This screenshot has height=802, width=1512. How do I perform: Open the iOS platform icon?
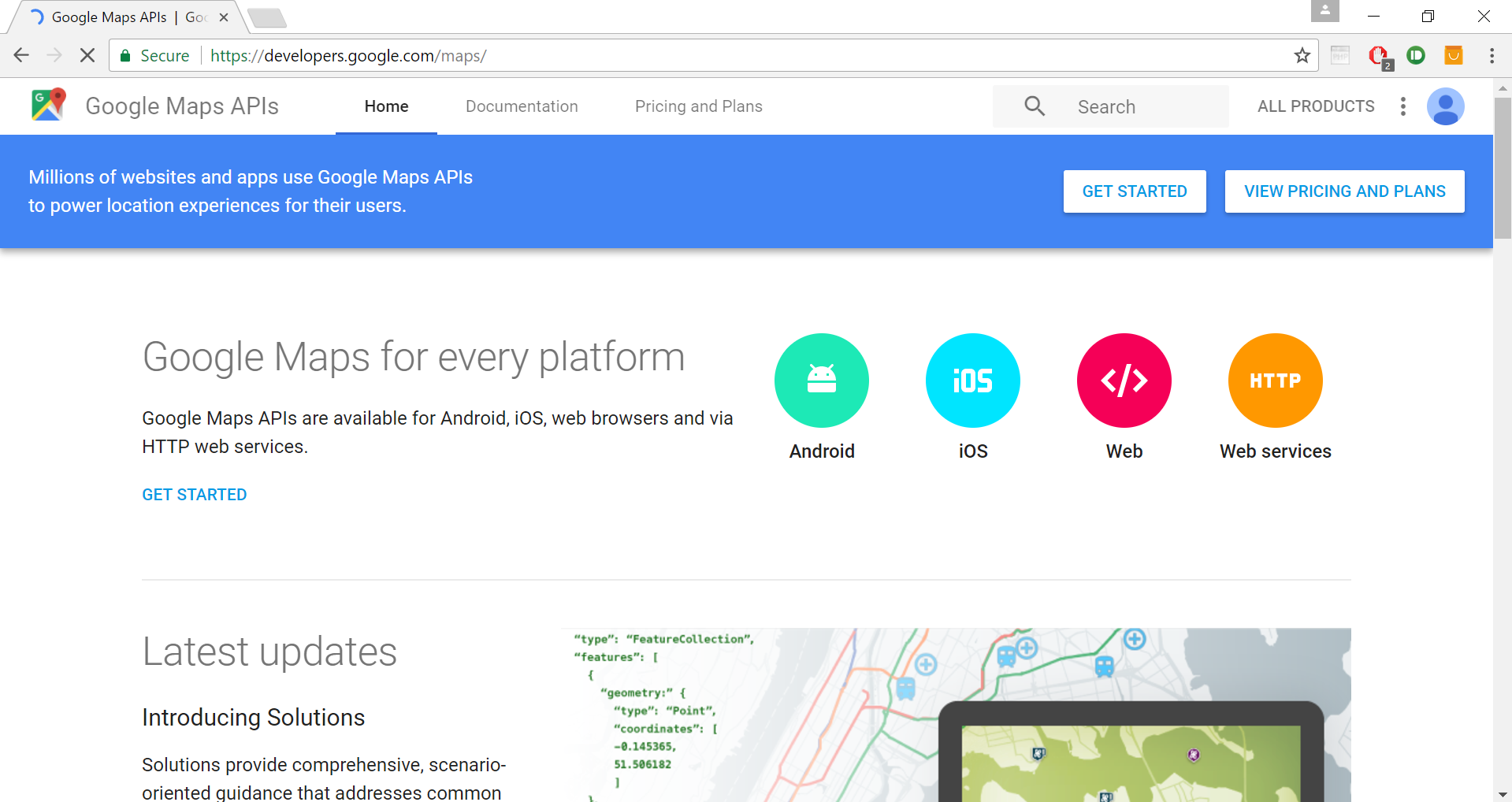972,380
